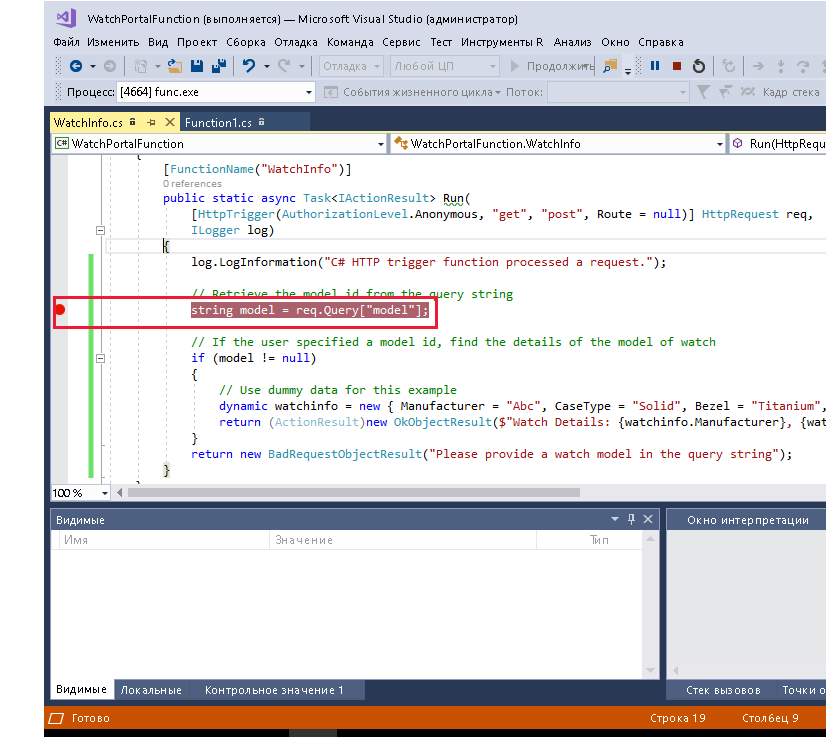The width and height of the screenshot is (826, 738).
Task: Click the editor scroll left arrow
Action: (x=120, y=493)
